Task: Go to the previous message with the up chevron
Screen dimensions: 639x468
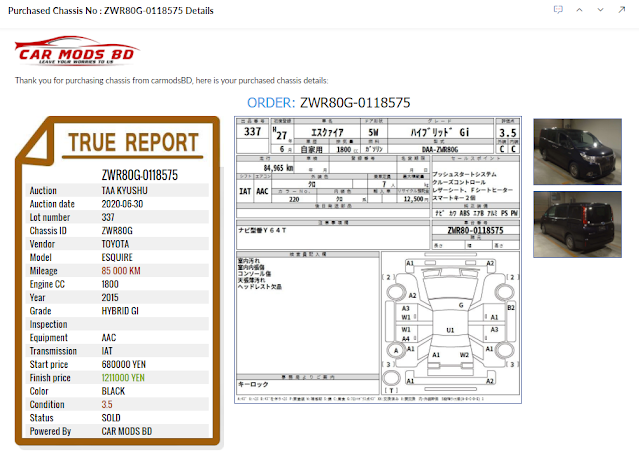Action: 579,10
